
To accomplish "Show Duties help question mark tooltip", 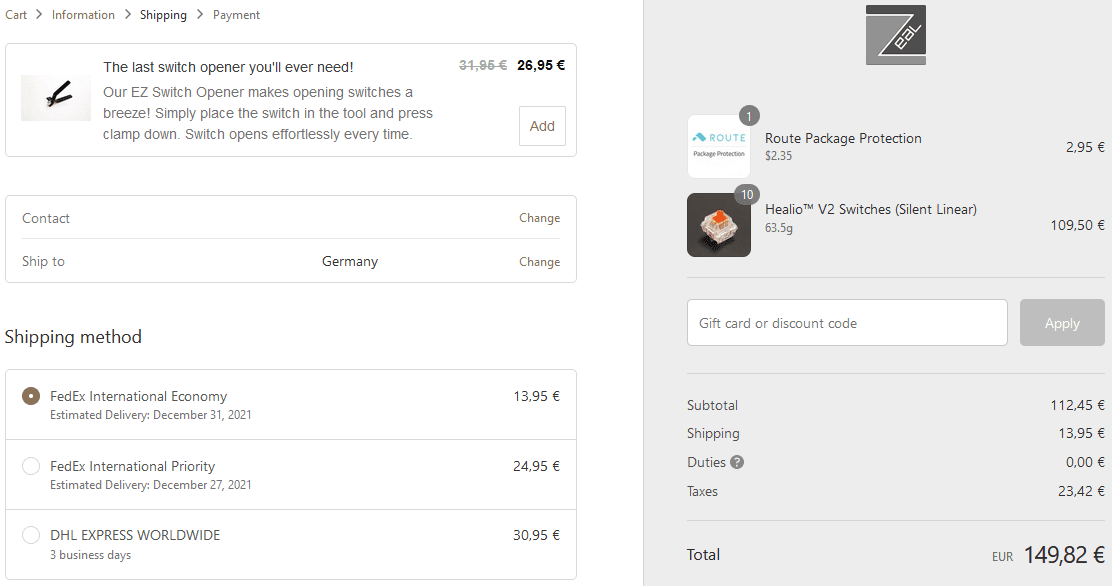I will tap(737, 463).
